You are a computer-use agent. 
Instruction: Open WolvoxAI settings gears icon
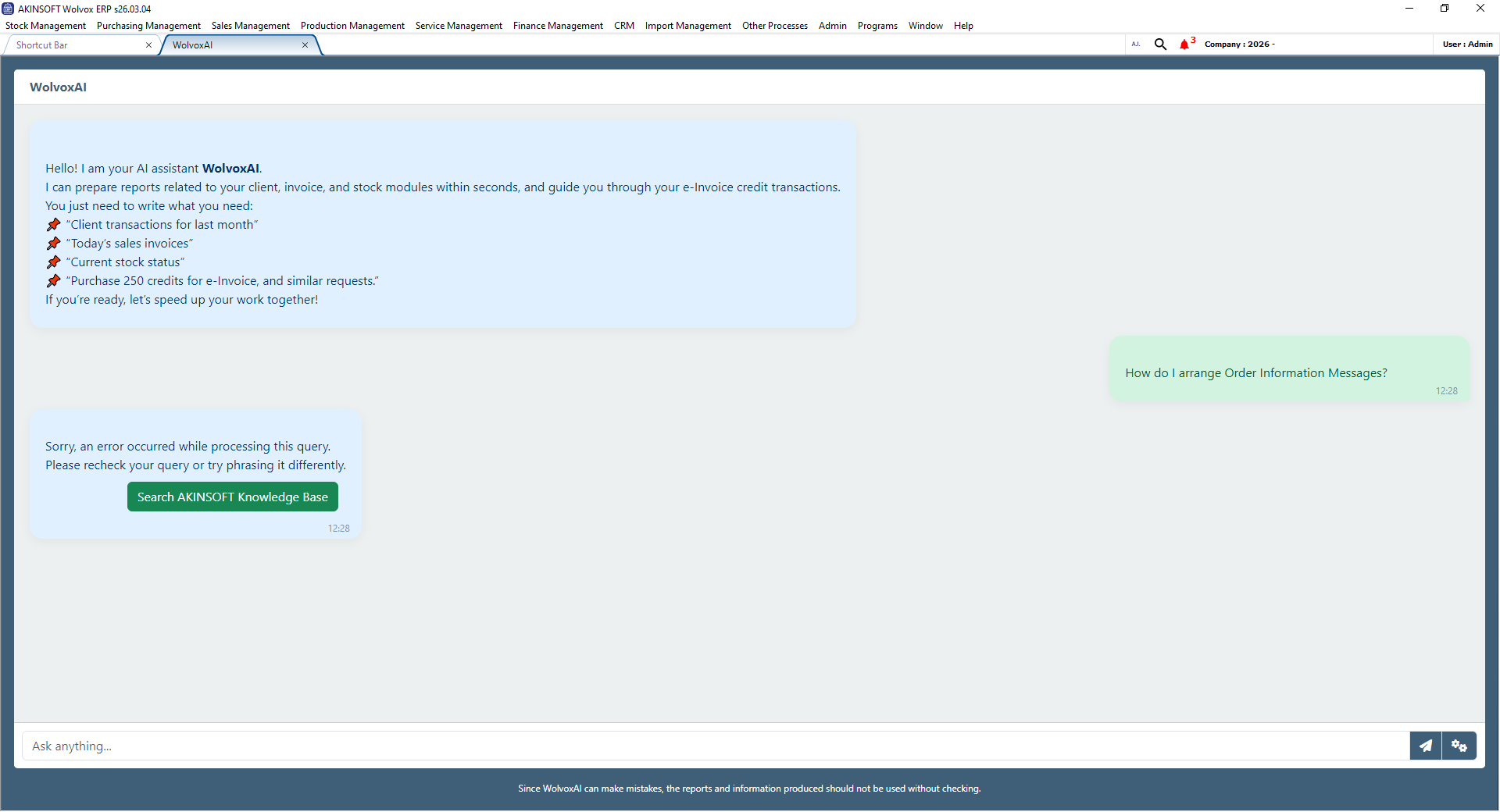(x=1459, y=746)
